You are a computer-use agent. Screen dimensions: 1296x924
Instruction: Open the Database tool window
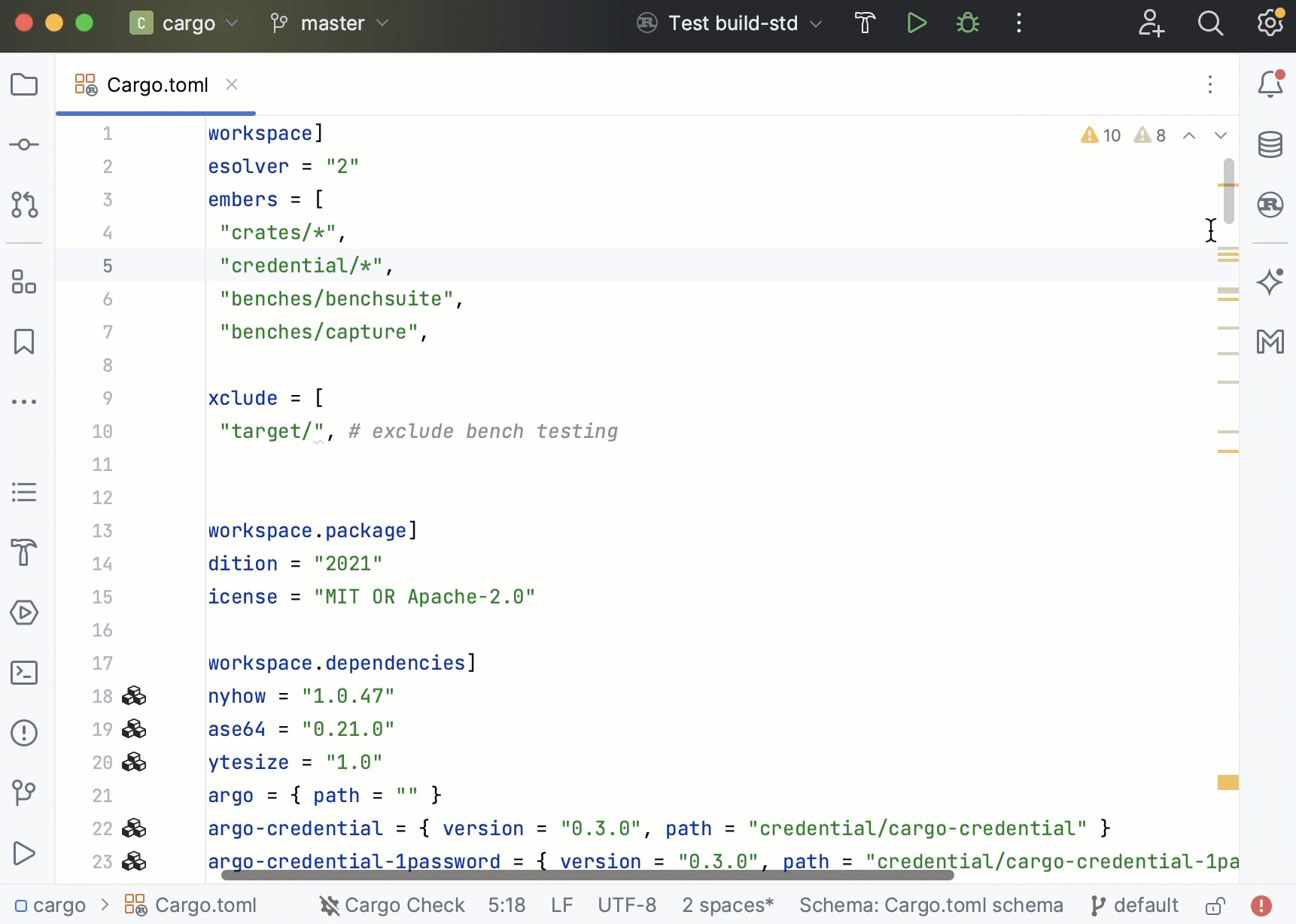coord(1271,144)
